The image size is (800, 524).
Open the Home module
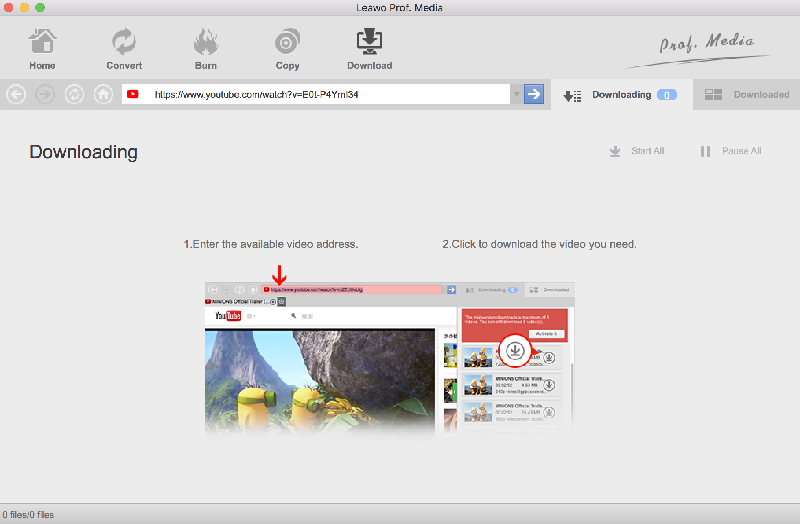42,49
